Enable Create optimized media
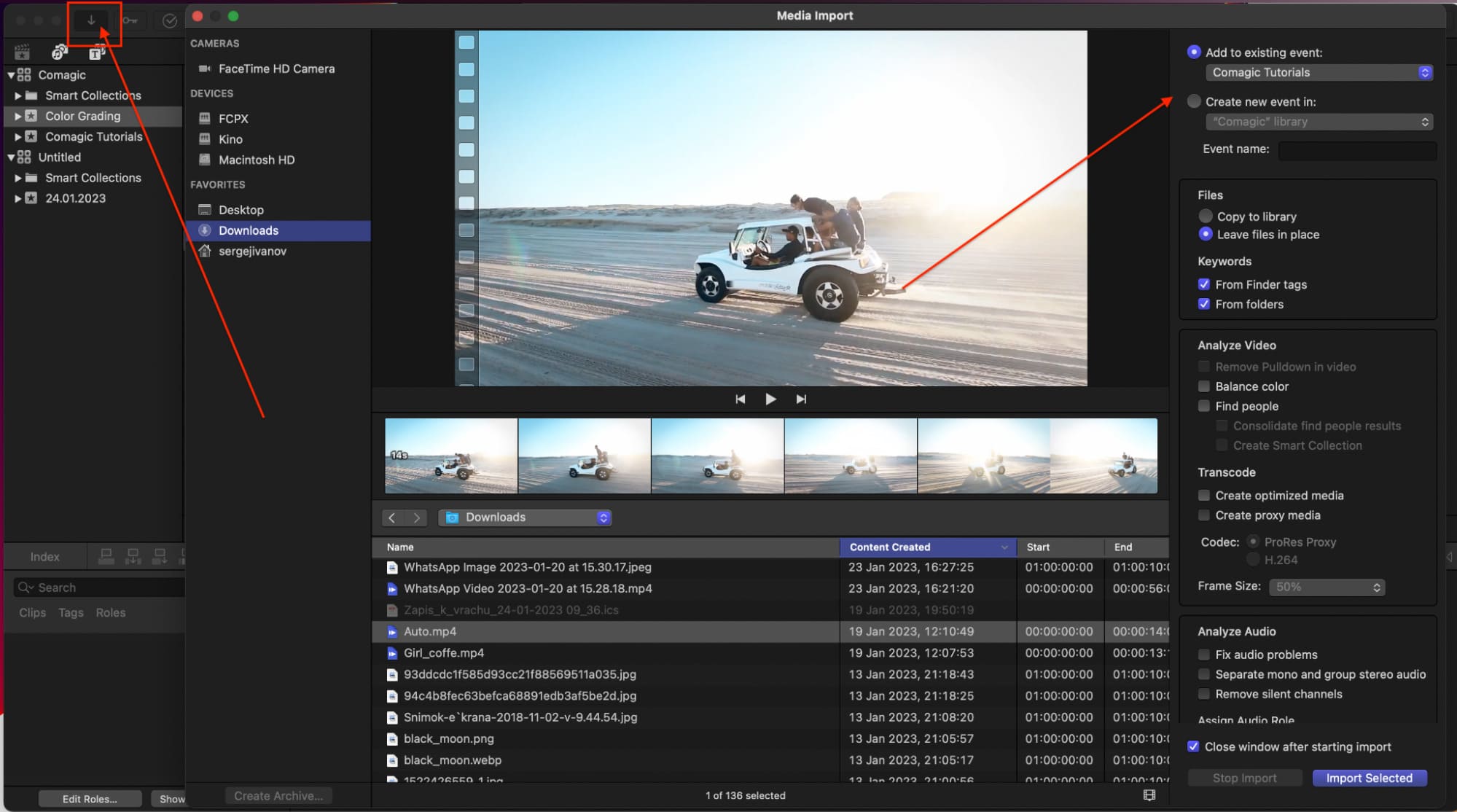 click(x=1204, y=496)
